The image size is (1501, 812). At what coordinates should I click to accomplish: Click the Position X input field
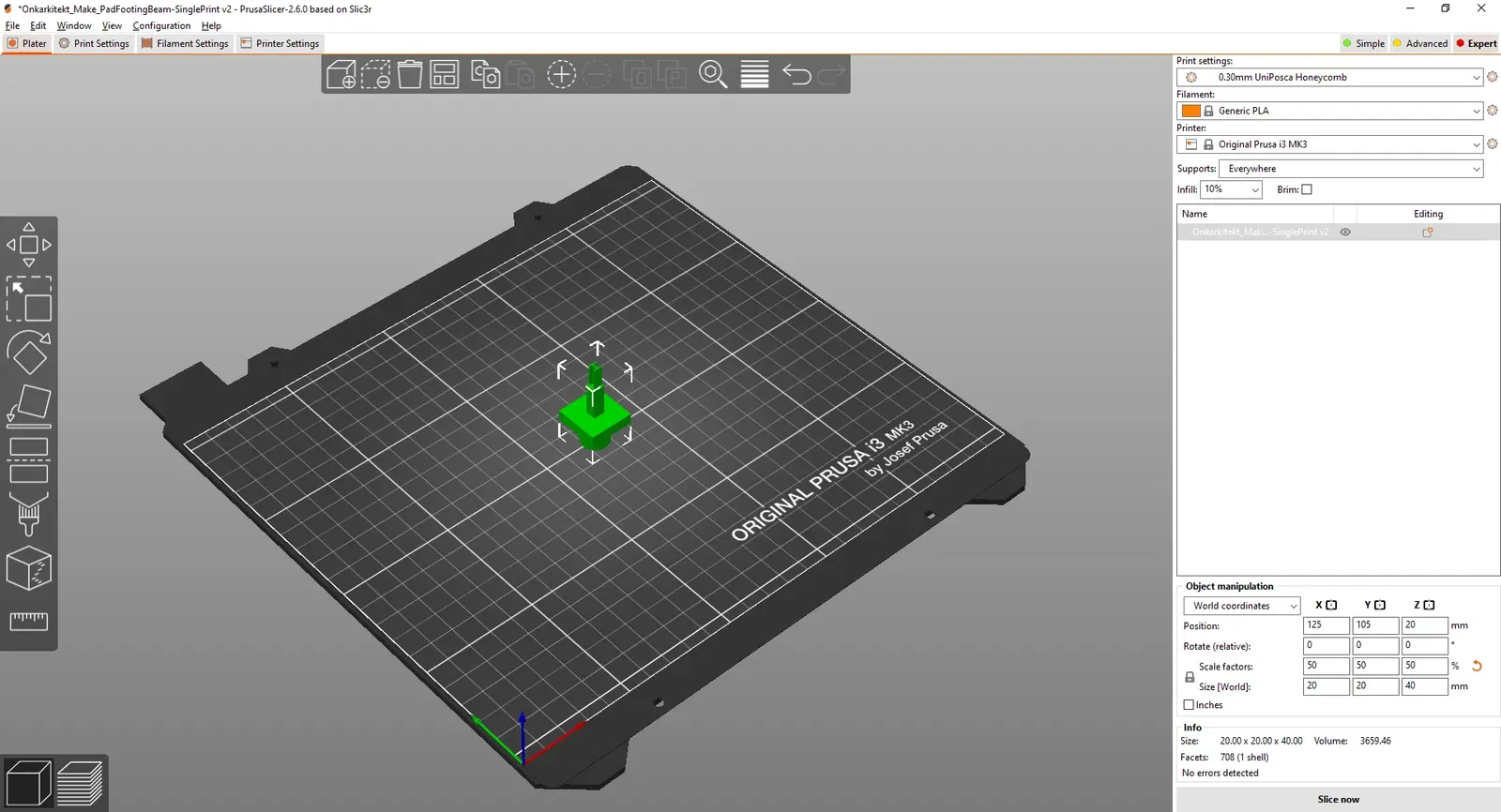click(1327, 625)
